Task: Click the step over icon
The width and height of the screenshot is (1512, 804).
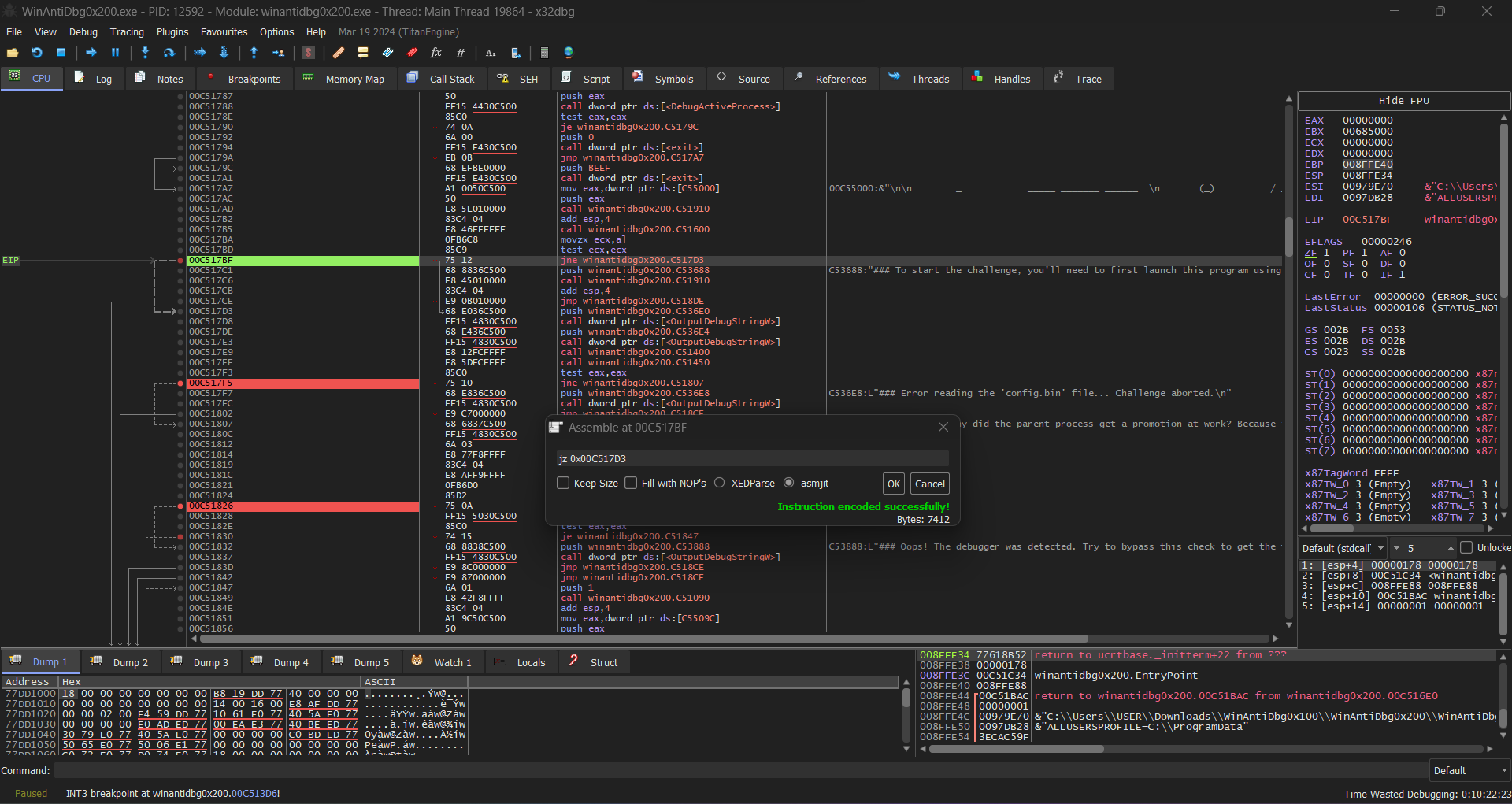Action: pyautogui.click(x=169, y=53)
